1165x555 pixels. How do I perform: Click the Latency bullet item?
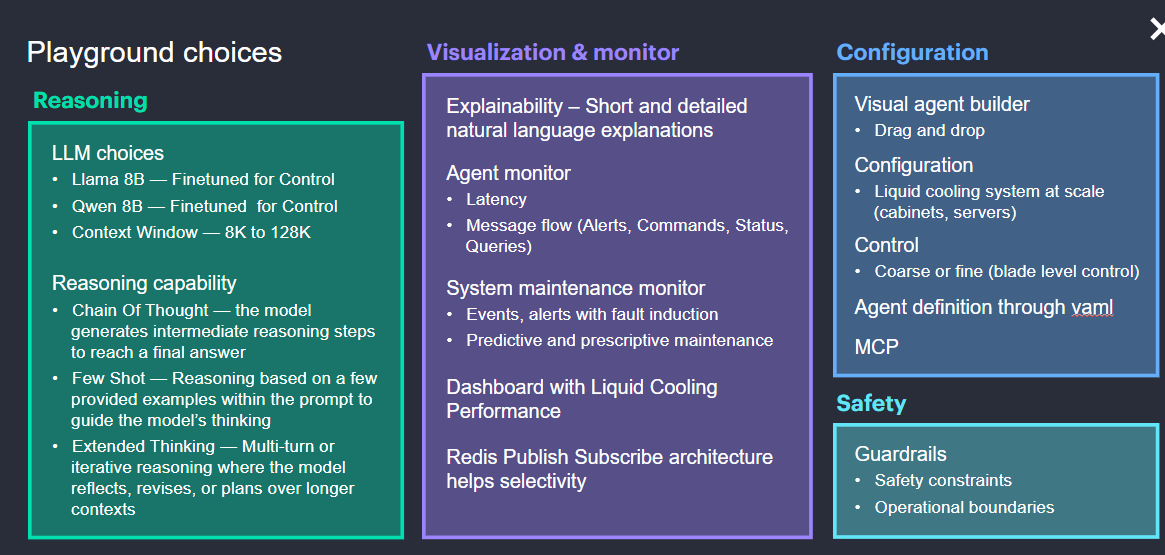pos(496,199)
